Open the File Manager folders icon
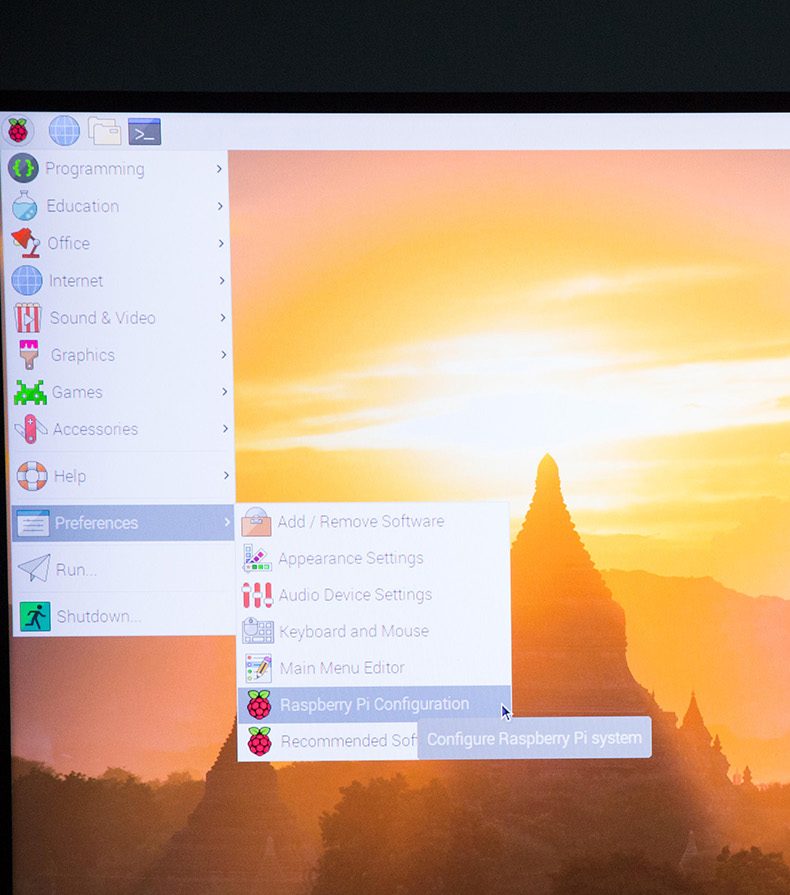The image size is (790, 895). click(104, 131)
